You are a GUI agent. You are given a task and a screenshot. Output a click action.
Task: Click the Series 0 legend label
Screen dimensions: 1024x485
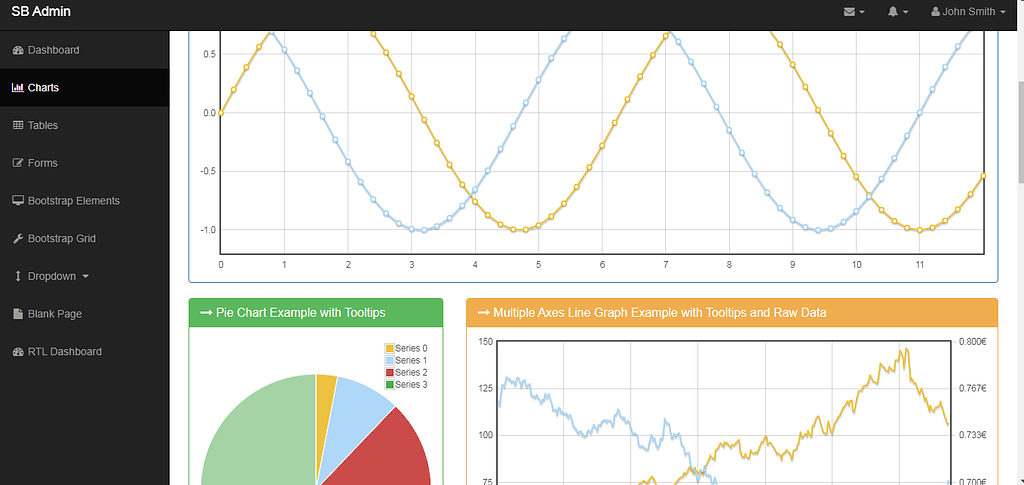pyautogui.click(x=411, y=349)
